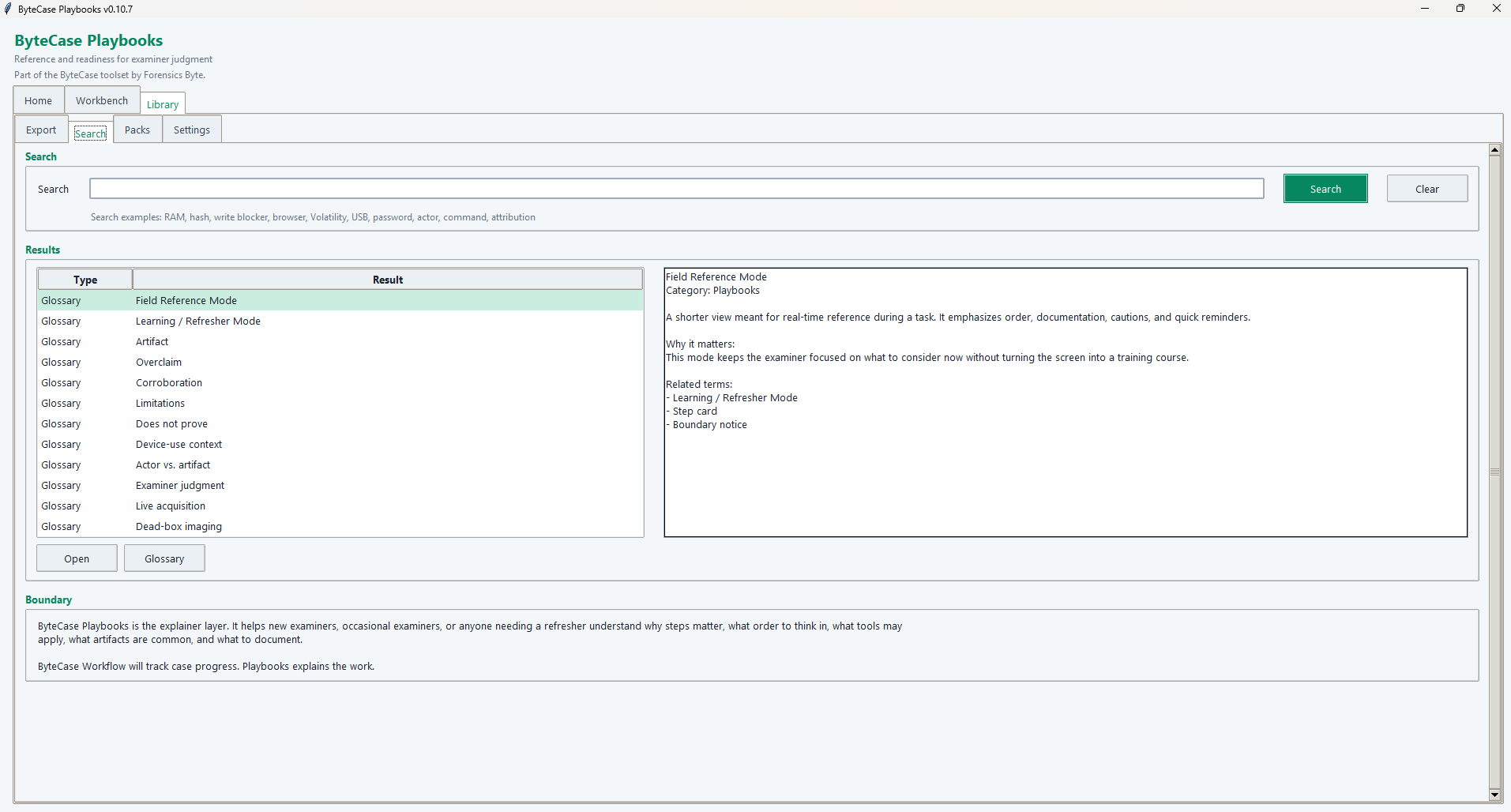This screenshot has width=1511, height=812.
Task: Click 'Boundary notice' in related terms
Action: [x=710, y=424]
